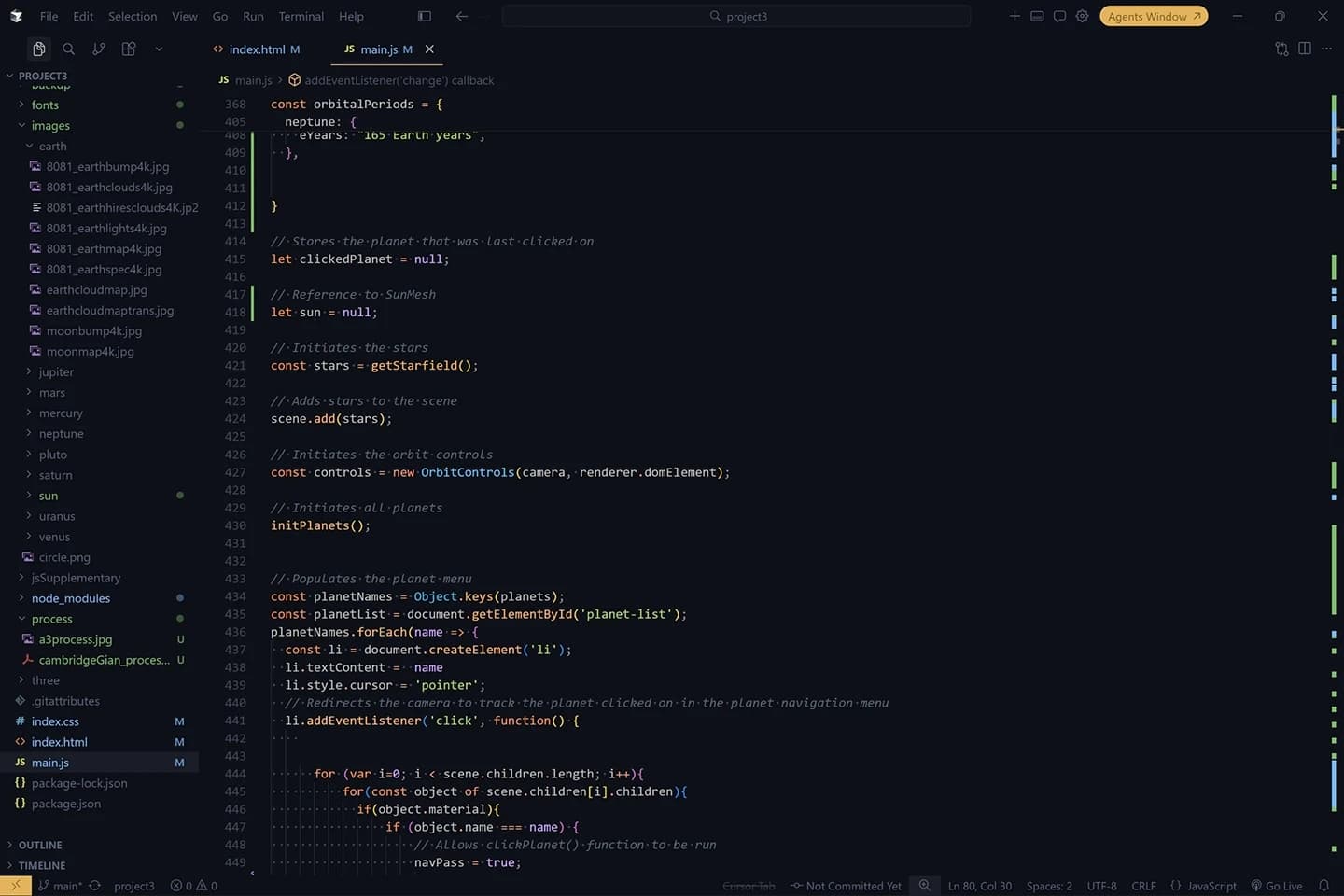
Task: Switch to the index.html editor tab
Action: point(257,49)
